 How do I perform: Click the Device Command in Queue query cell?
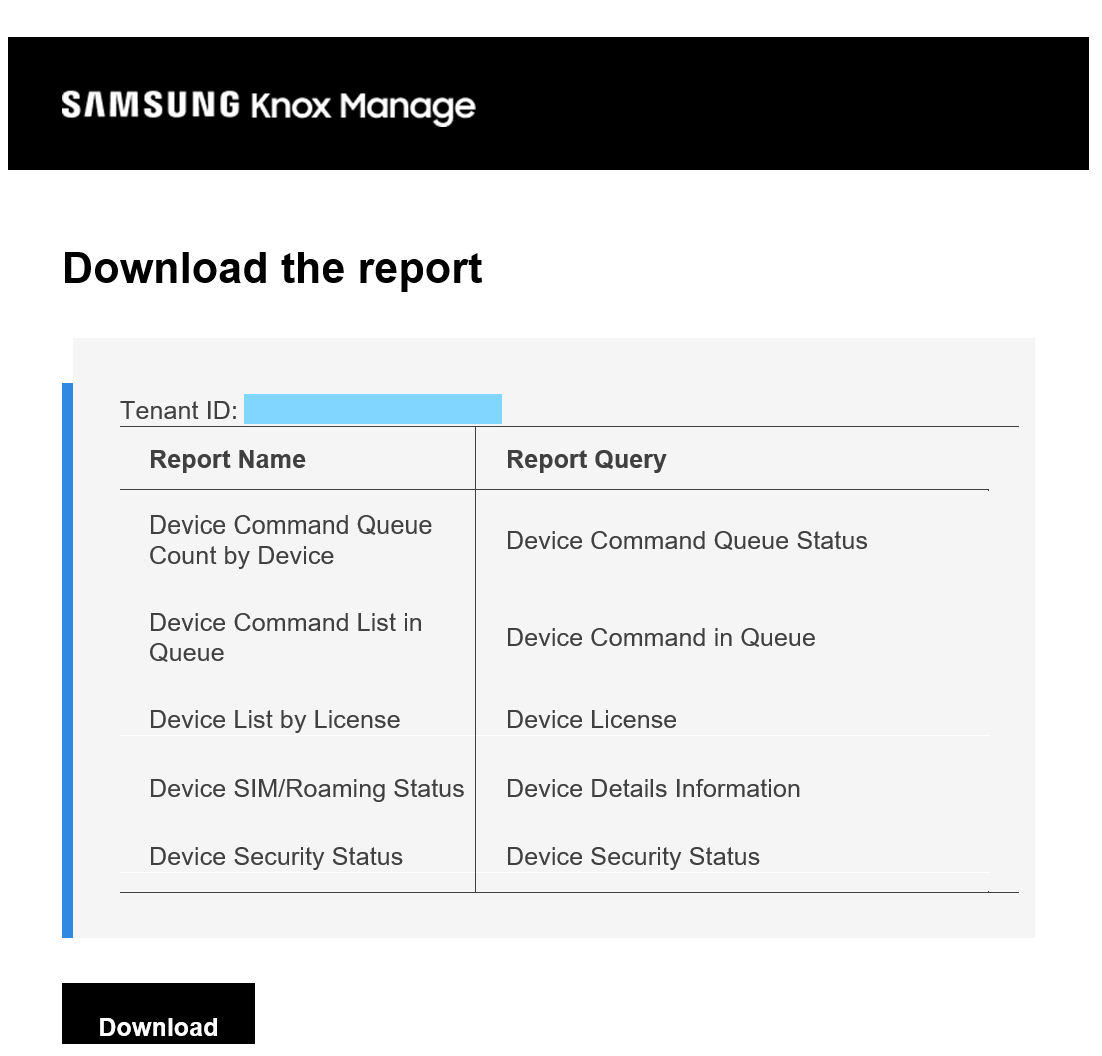click(x=660, y=637)
